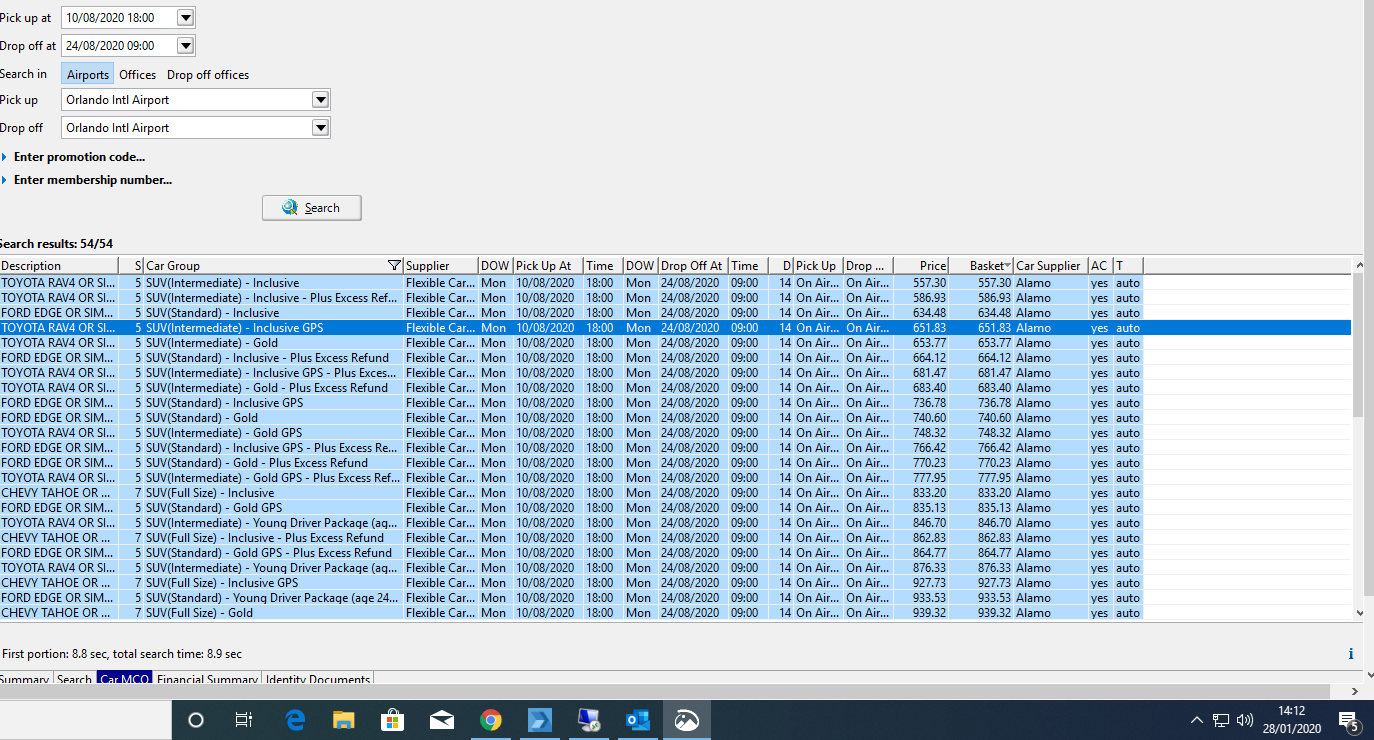Open the volume control tray icon
The width and height of the screenshot is (1374, 740).
1245,720
